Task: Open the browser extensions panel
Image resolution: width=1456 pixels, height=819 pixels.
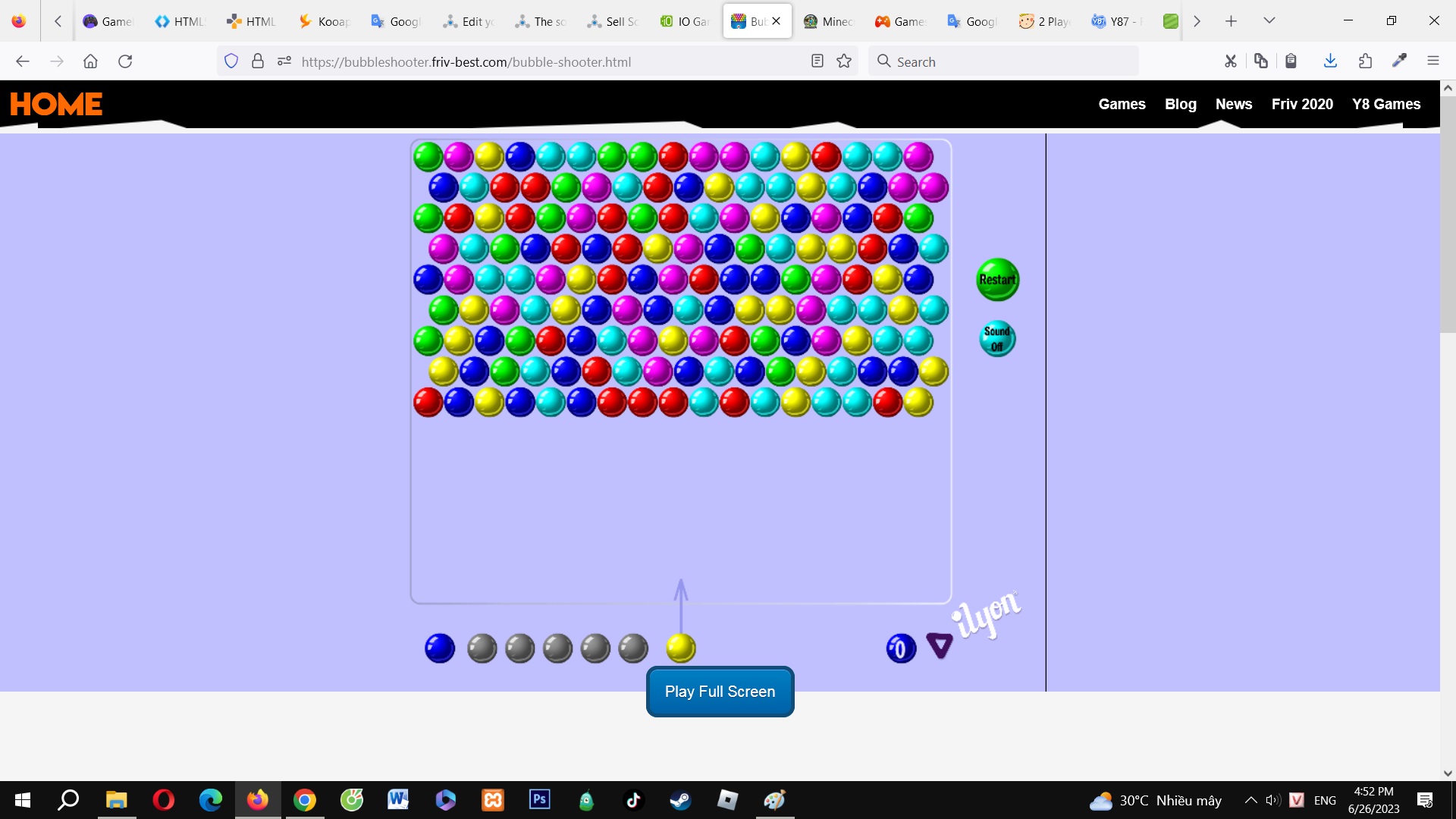Action: [1365, 61]
